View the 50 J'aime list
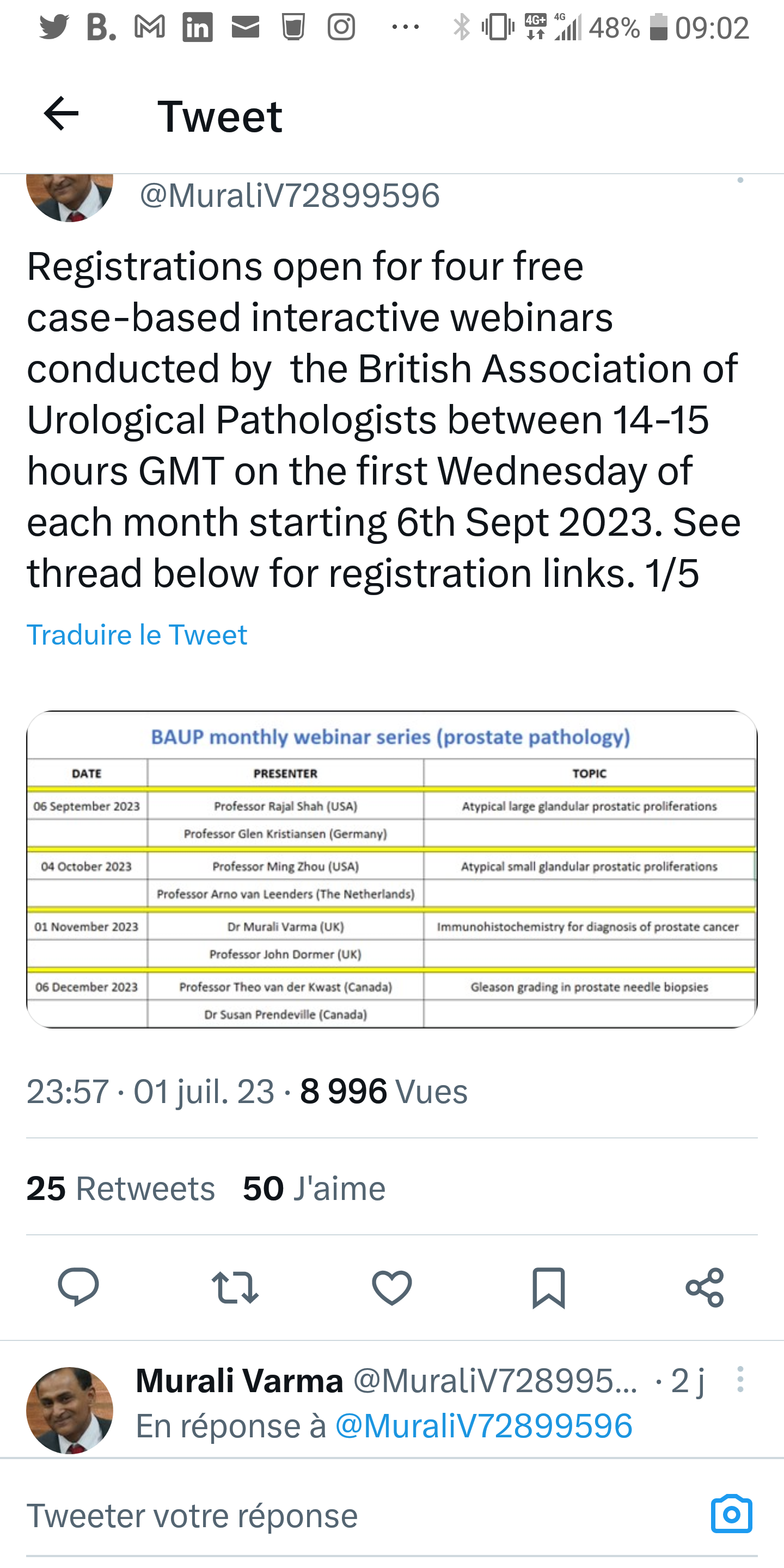The height and width of the screenshot is (1568, 784). coord(314,1187)
